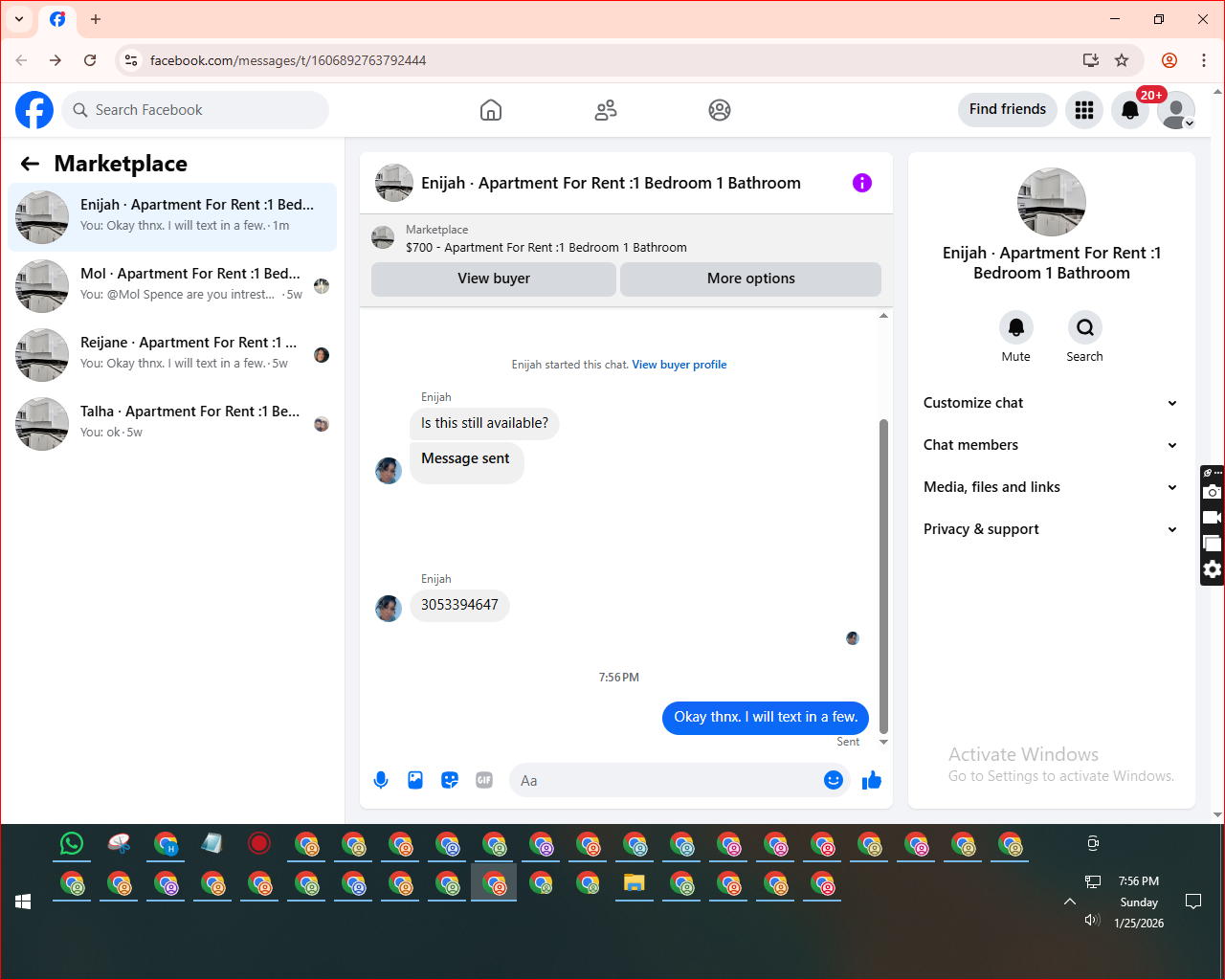Select the Facebook browser tab
The image size is (1225, 980).
pos(57,20)
